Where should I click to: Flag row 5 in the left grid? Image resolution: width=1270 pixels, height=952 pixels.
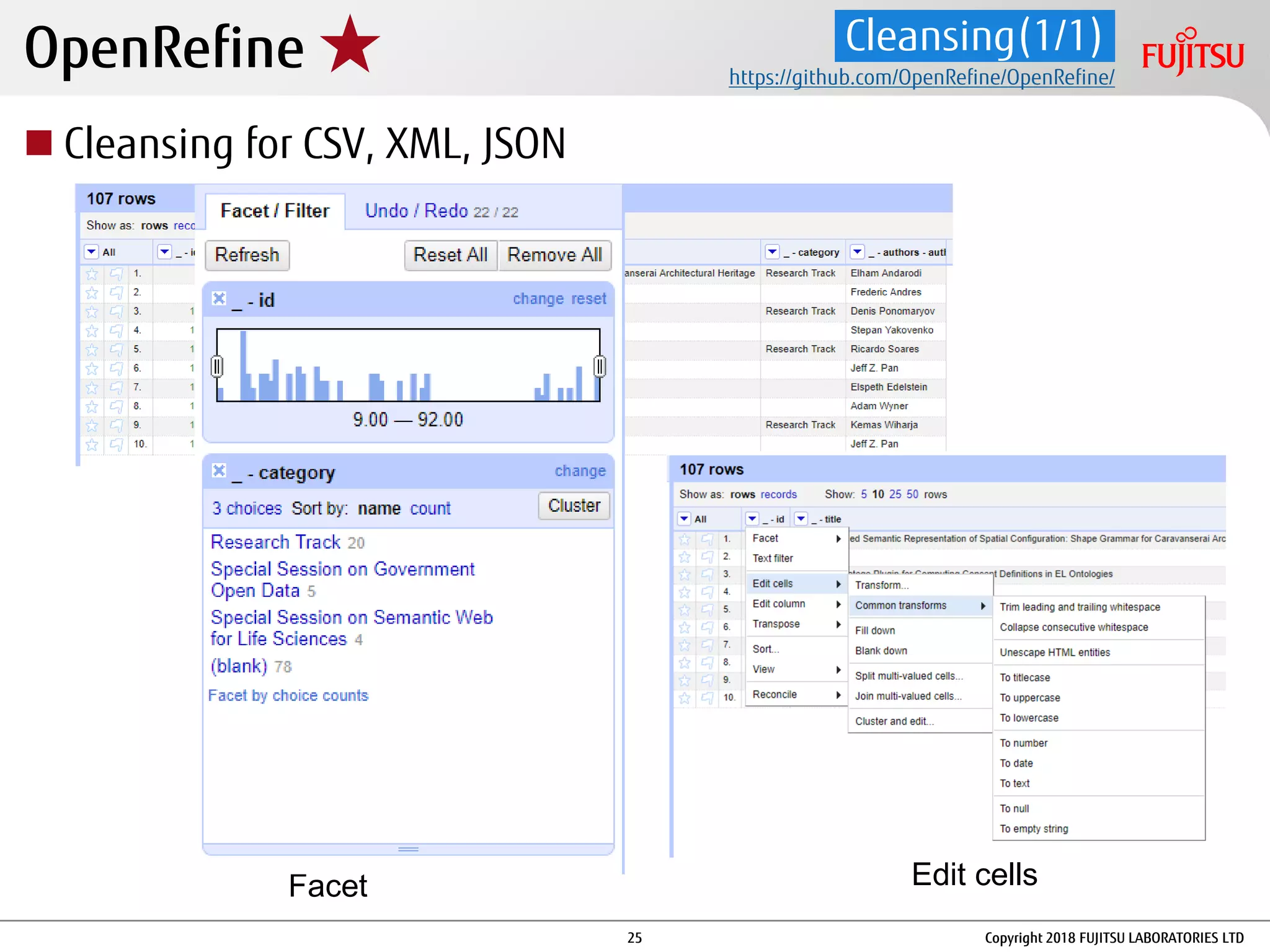(x=116, y=350)
